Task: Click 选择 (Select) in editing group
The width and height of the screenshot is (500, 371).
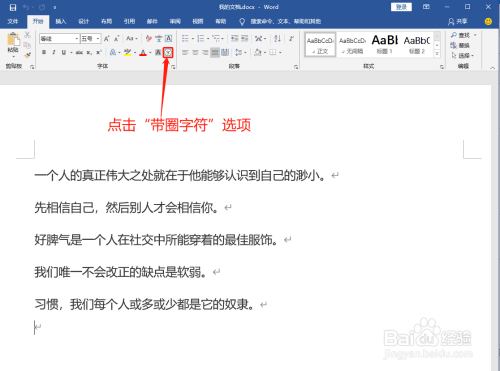Action: (462, 55)
